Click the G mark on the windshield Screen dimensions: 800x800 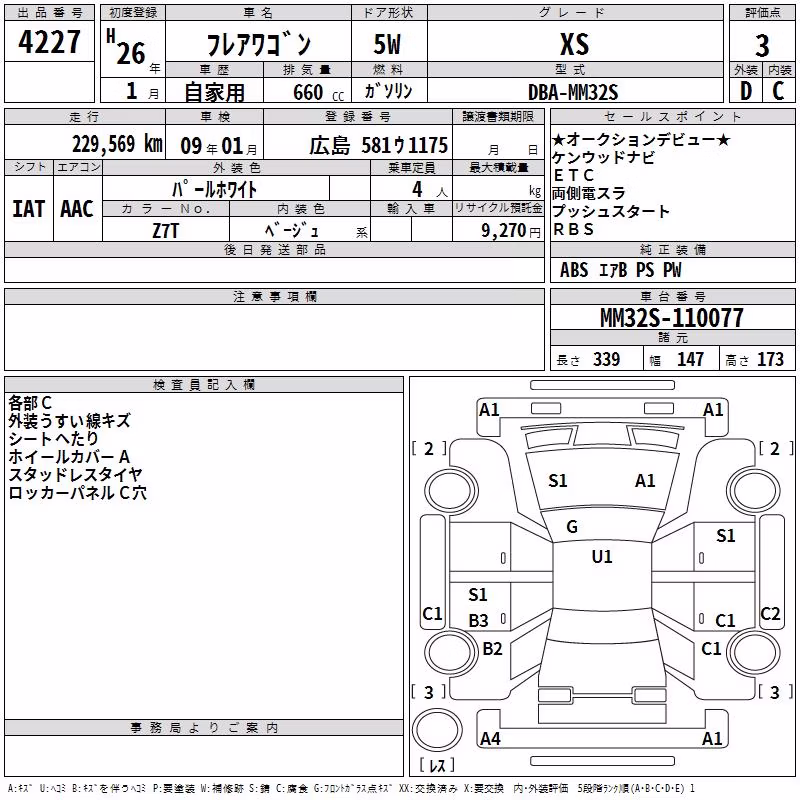point(572,527)
